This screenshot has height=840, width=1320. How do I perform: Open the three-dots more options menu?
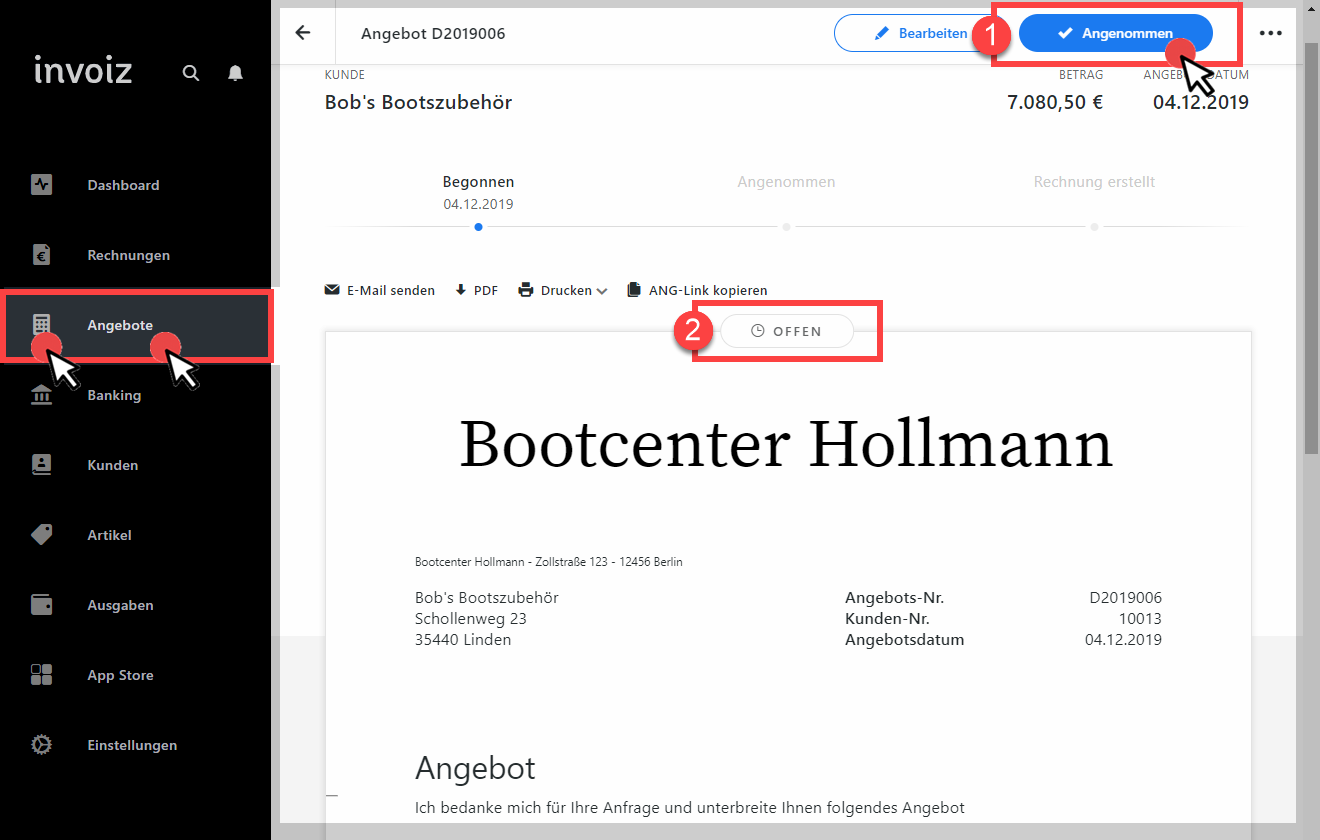(1270, 33)
